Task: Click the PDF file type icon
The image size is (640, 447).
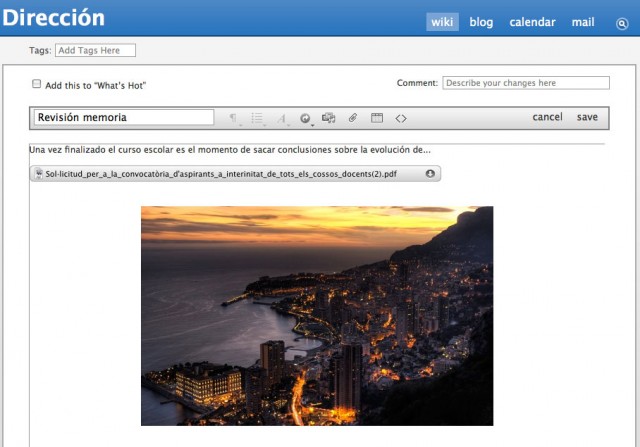Action: (39, 173)
